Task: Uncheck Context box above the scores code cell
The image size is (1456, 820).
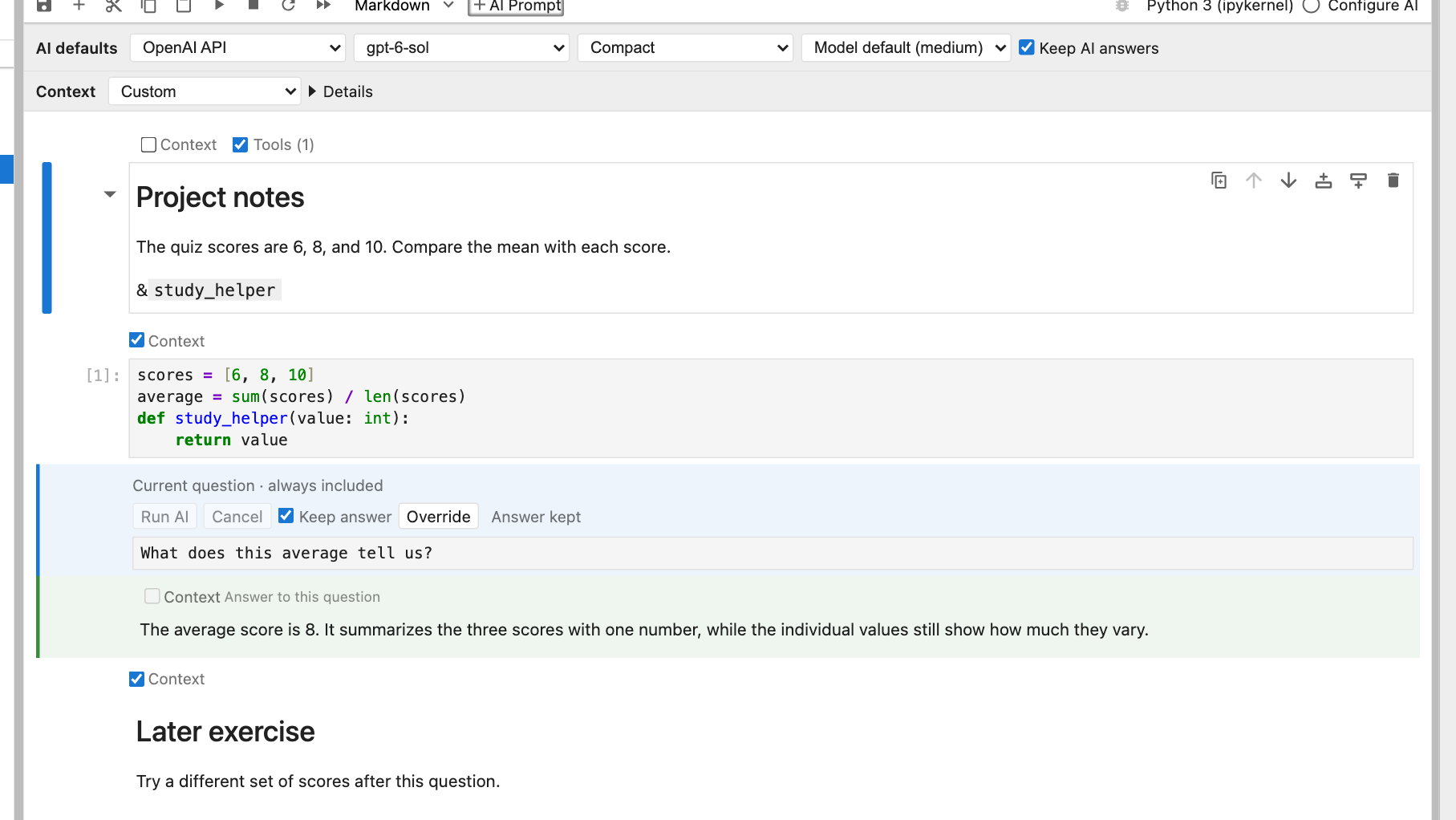Action: (x=137, y=340)
